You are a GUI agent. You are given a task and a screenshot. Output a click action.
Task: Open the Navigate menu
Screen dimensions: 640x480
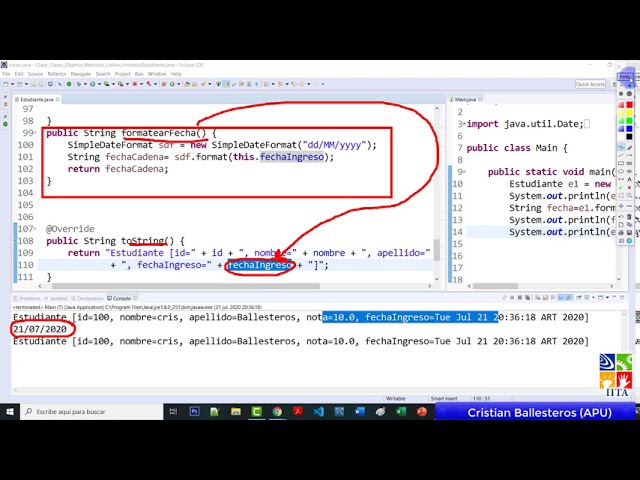click(81, 74)
